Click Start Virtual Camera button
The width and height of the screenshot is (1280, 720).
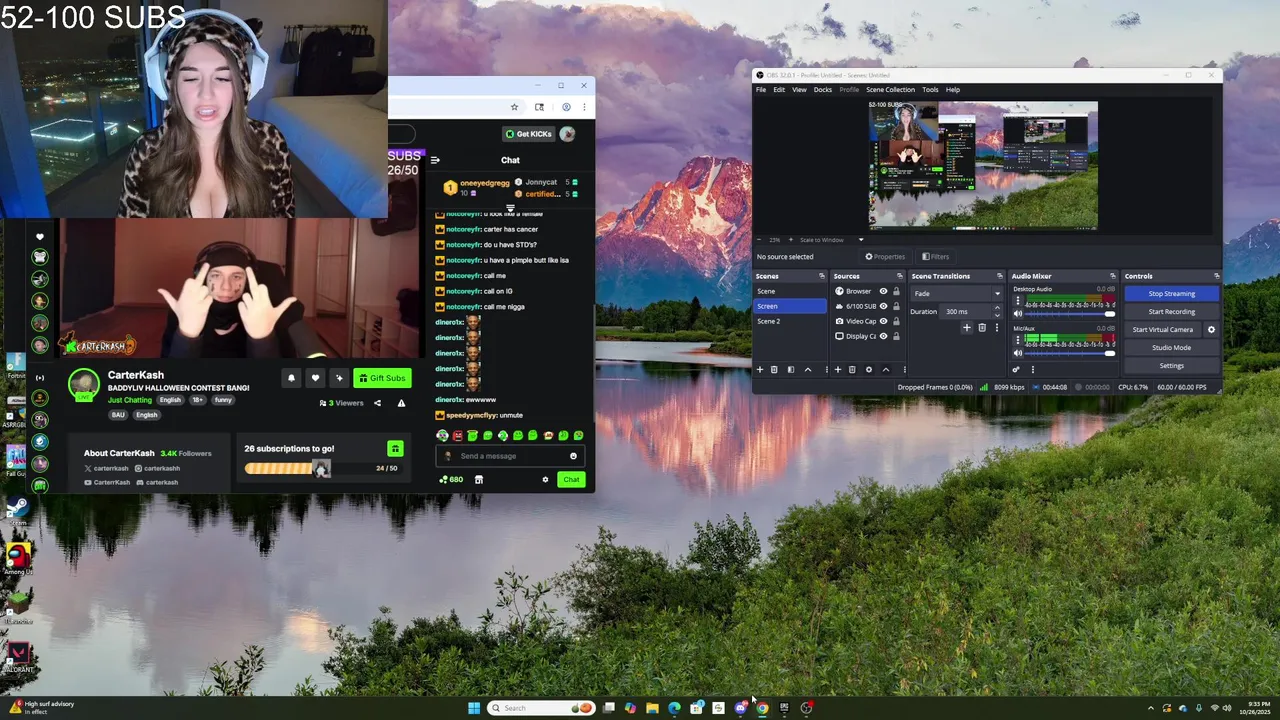click(x=1163, y=329)
